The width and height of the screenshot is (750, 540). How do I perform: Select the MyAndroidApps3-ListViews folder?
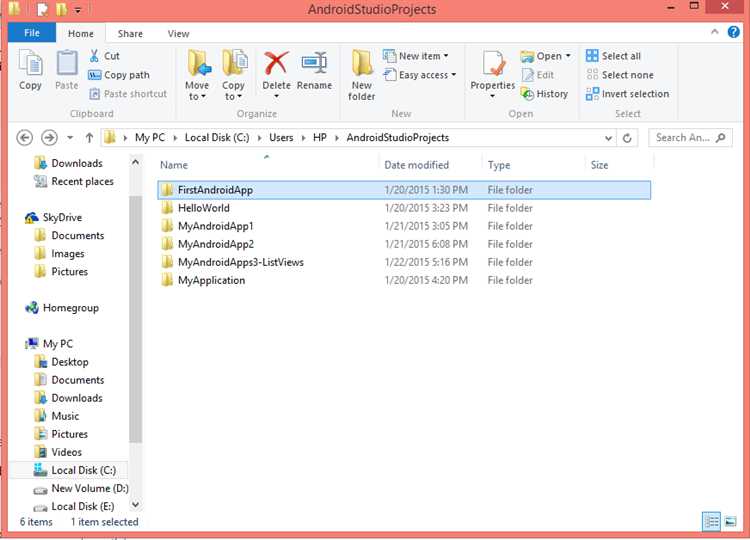404,262
